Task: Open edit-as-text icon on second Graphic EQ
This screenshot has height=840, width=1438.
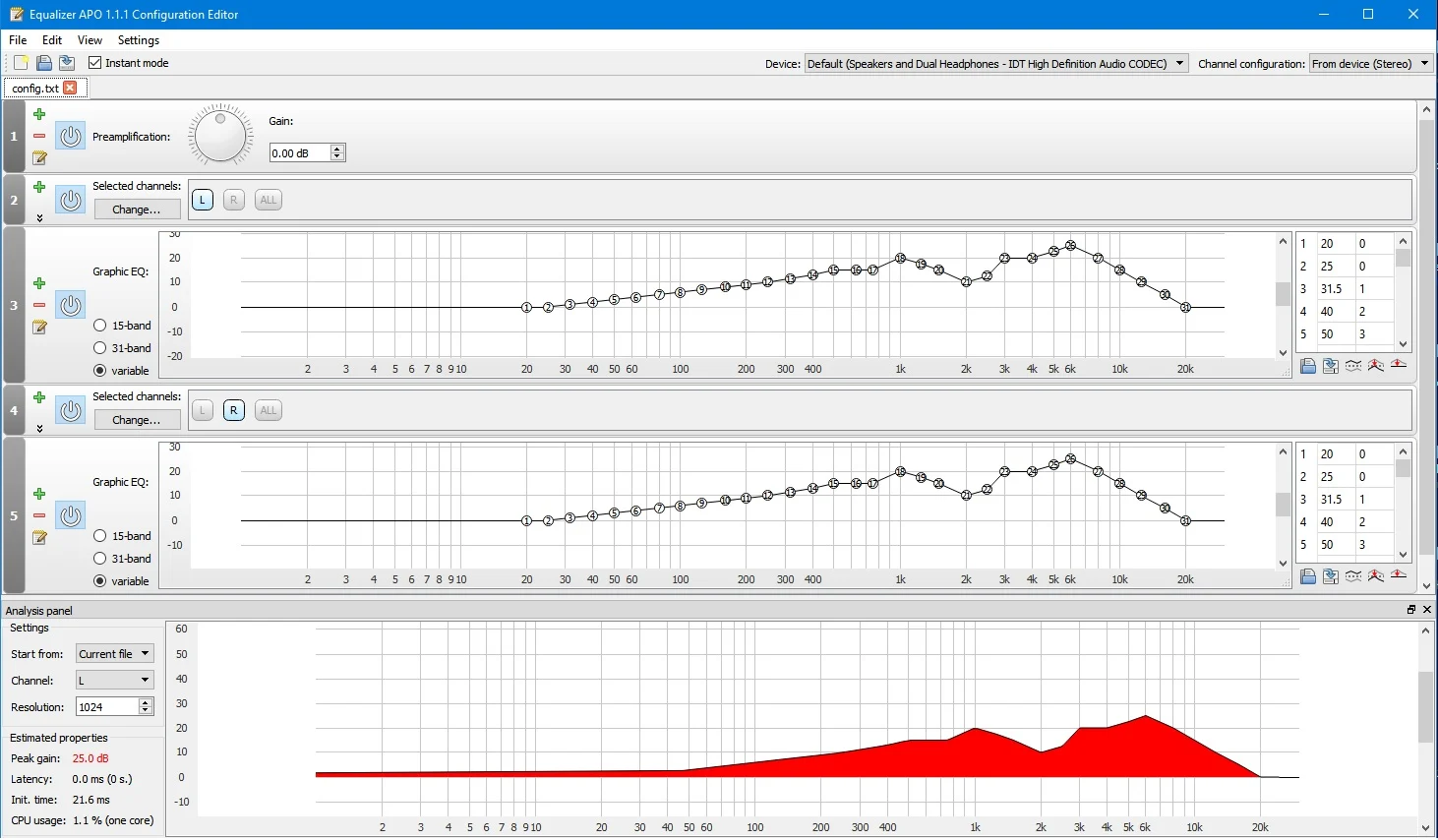Action: coord(39,537)
